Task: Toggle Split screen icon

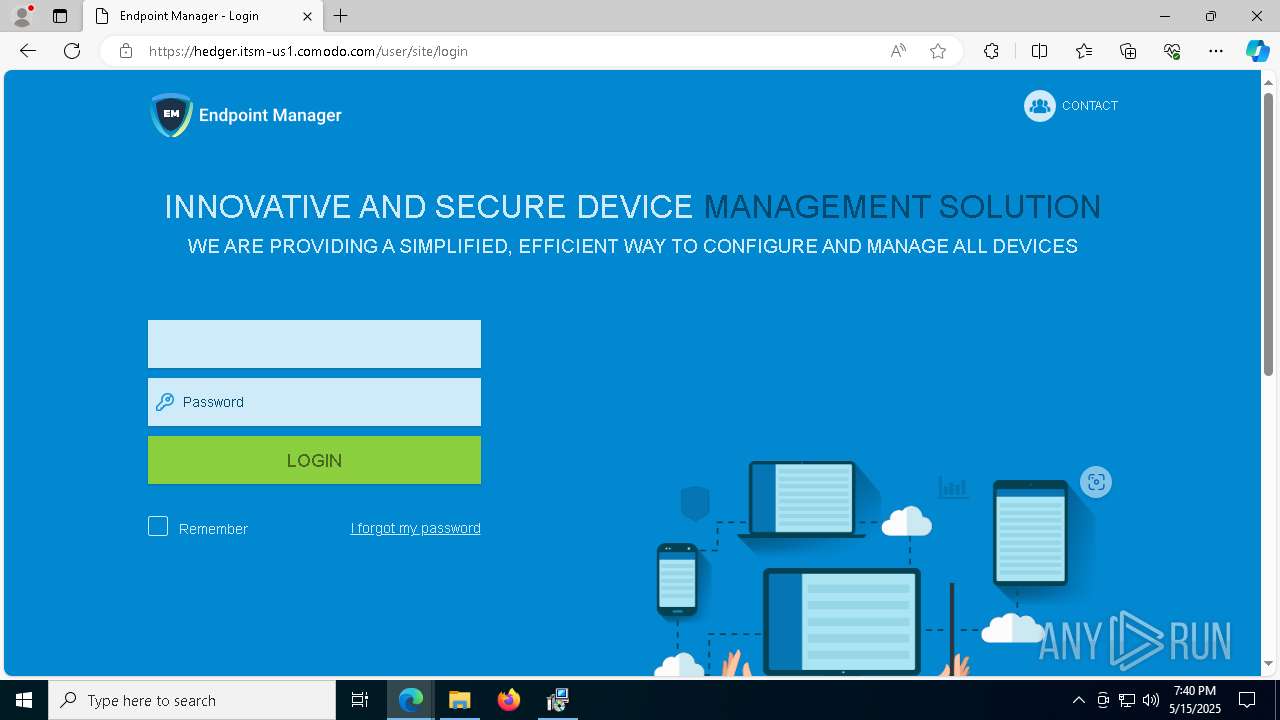Action: click(1039, 51)
